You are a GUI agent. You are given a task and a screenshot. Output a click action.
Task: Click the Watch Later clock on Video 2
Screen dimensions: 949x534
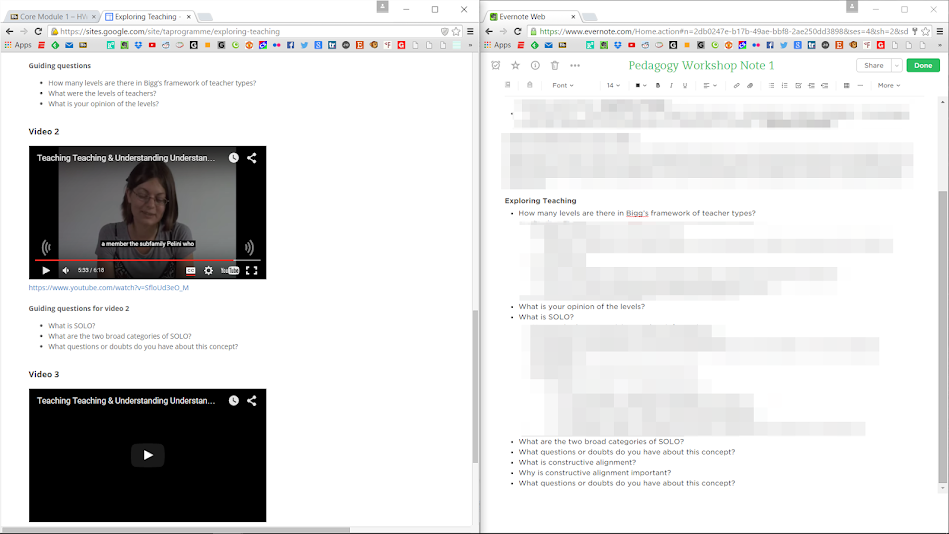click(x=234, y=157)
